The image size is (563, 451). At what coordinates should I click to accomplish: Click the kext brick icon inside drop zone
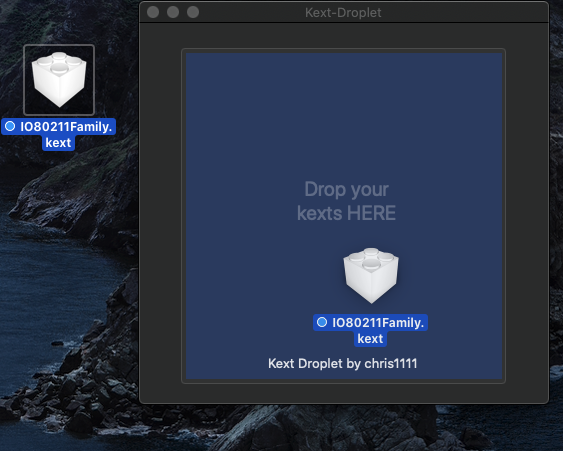coord(371,275)
